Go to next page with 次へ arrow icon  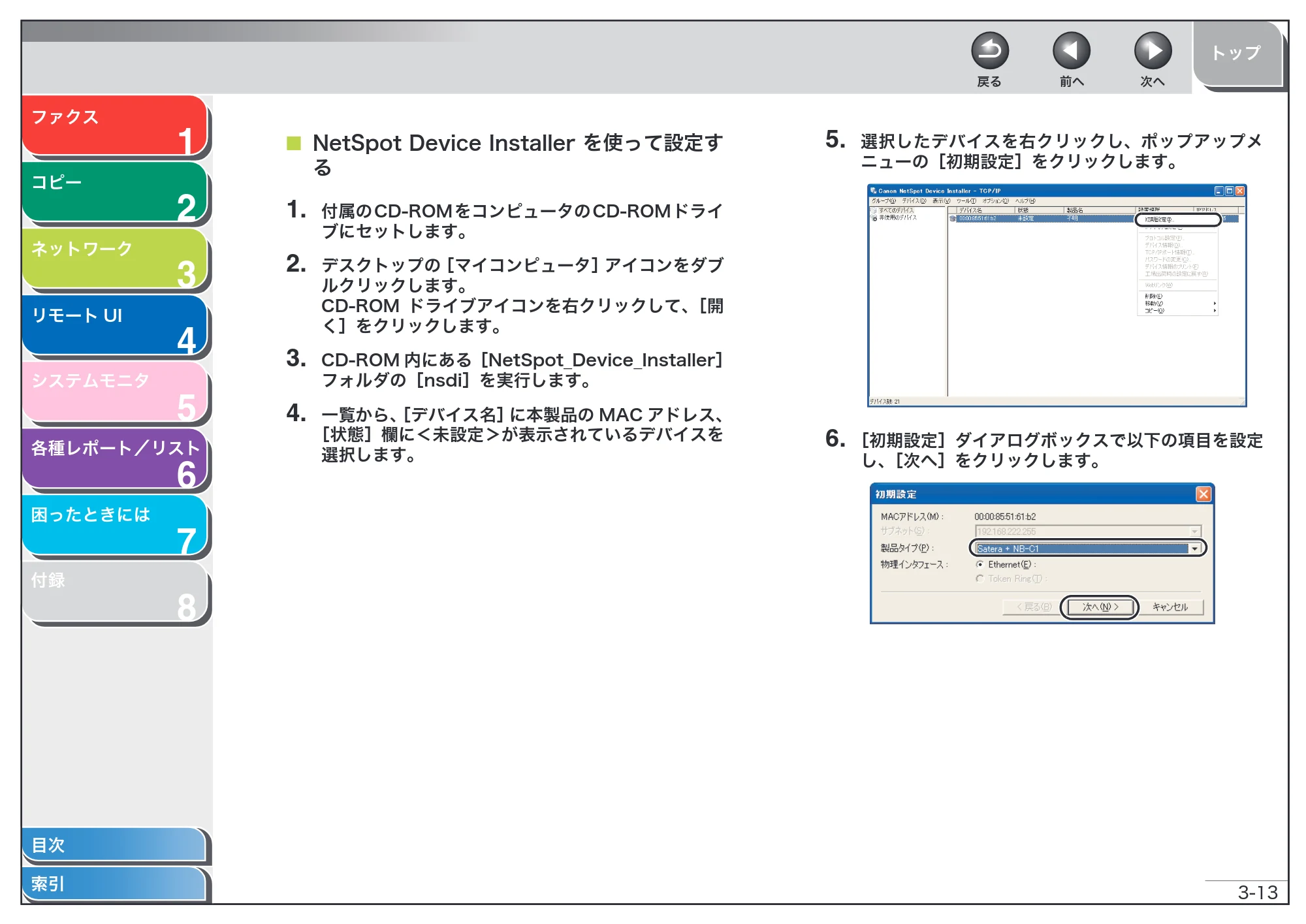click(1153, 50)
